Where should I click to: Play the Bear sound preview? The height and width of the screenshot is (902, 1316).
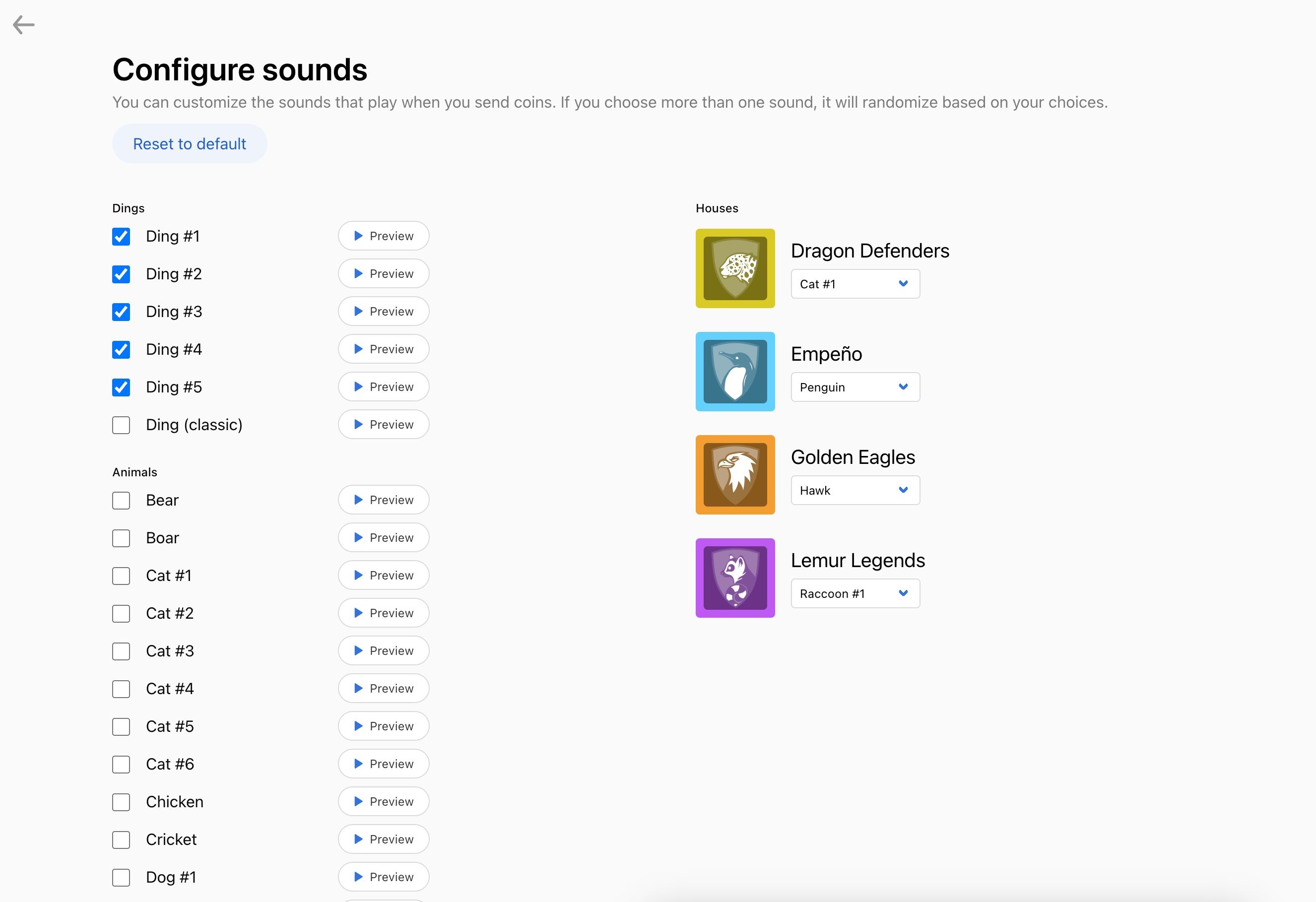(x=384, y=500)
